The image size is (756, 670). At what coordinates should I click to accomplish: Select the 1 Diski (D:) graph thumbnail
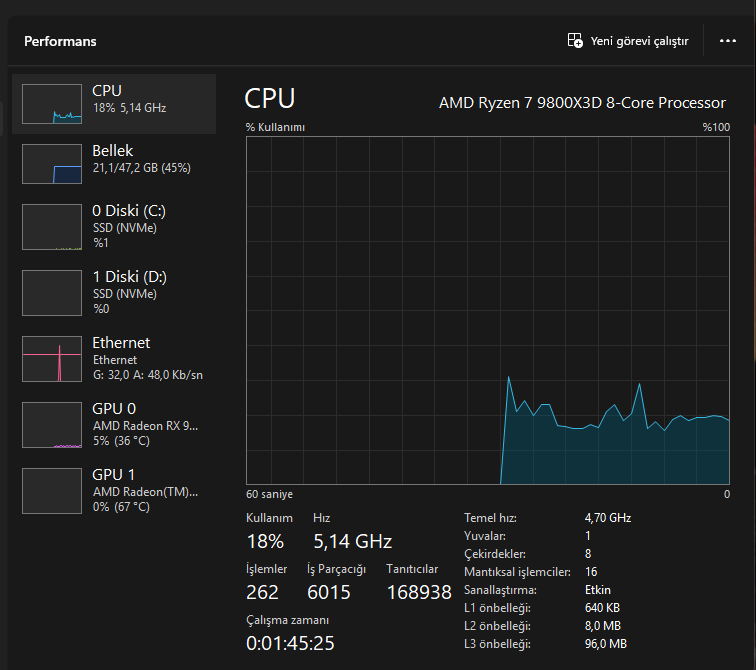pyautogui.click(x=52, y=293)
